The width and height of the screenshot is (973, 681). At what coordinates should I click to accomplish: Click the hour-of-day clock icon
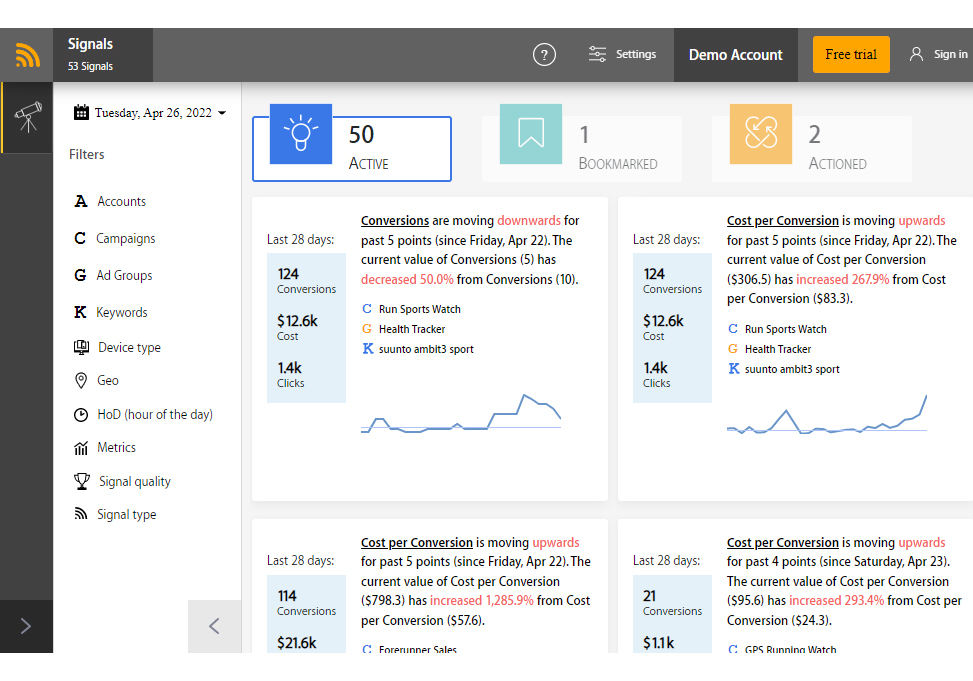(81, 415)
